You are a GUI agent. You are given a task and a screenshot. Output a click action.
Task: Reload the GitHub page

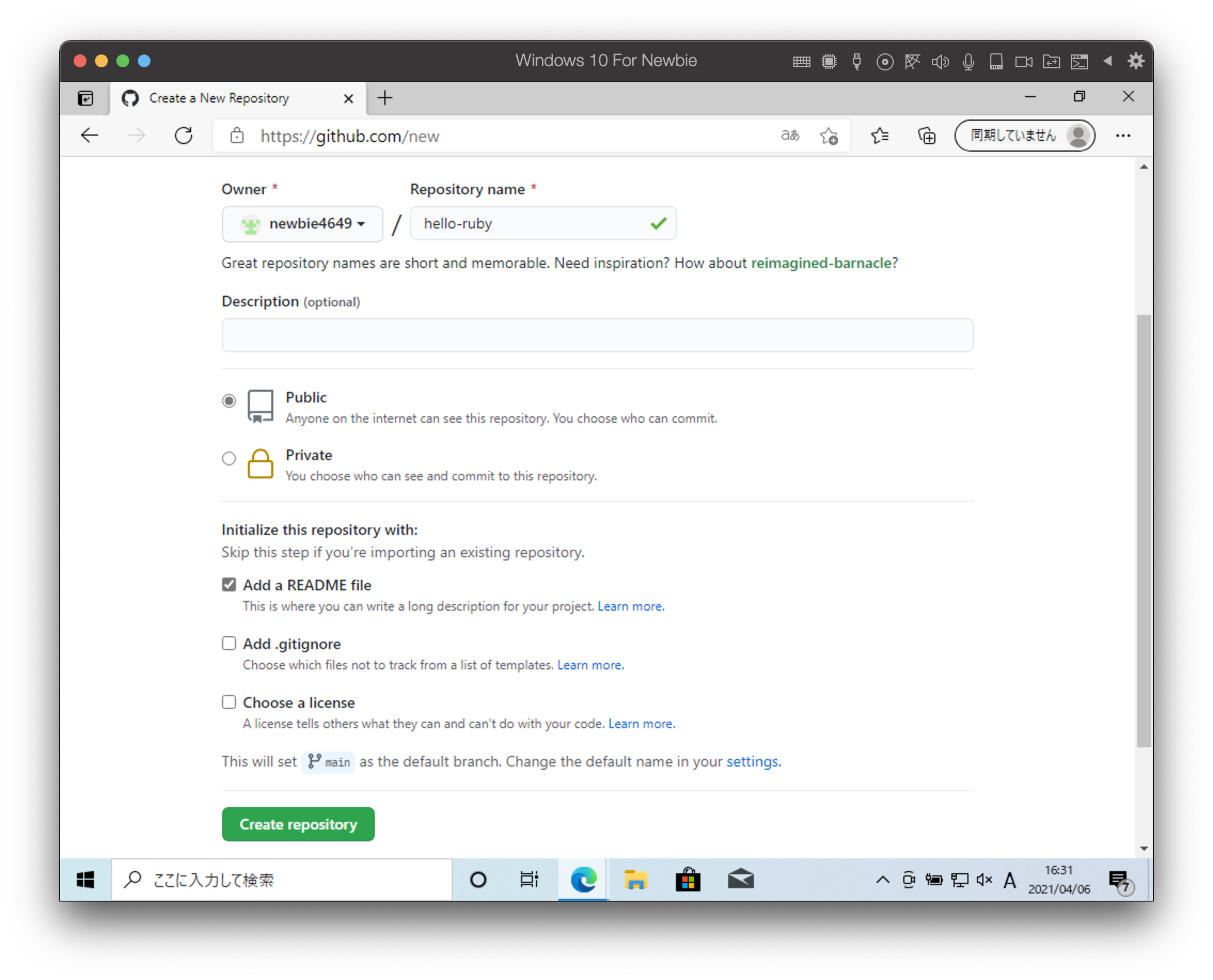[x=184, y=136]
